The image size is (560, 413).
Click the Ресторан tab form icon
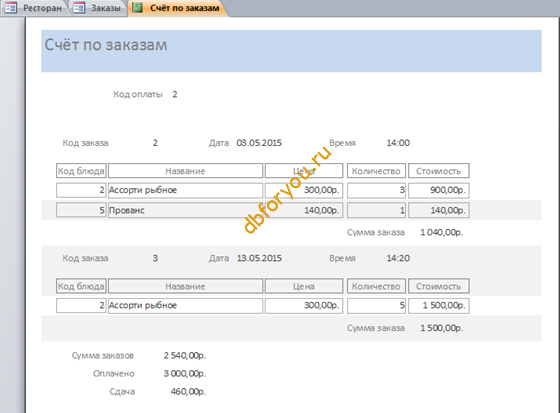tap(11, 8)
